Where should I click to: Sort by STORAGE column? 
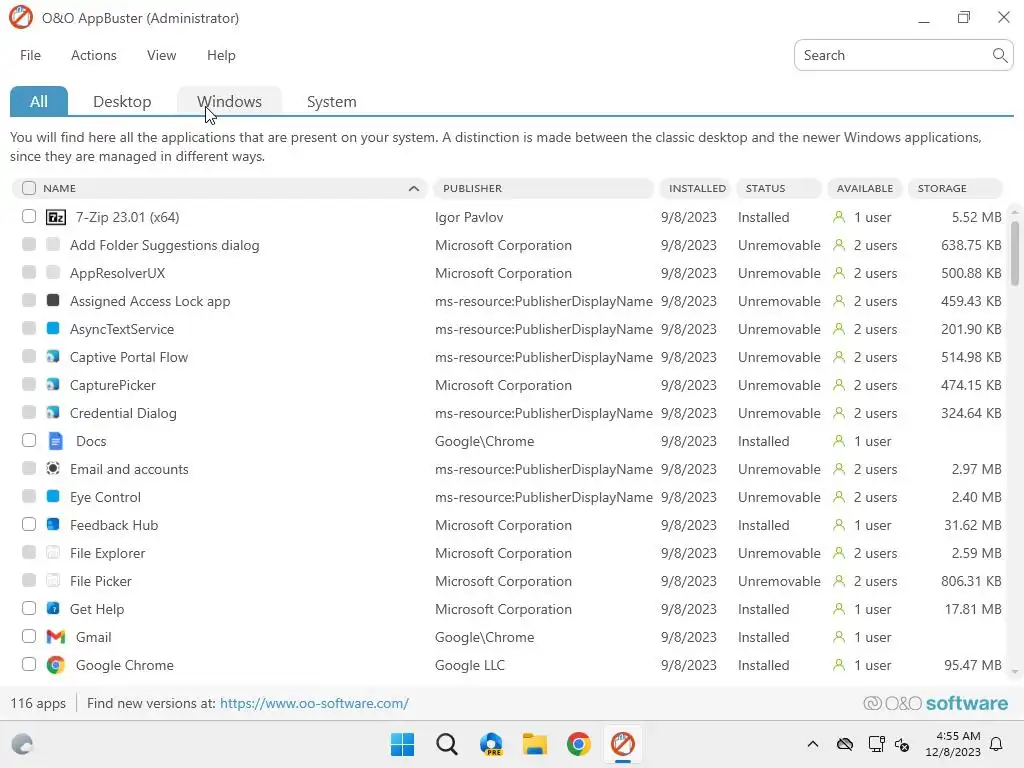point(955,188)
